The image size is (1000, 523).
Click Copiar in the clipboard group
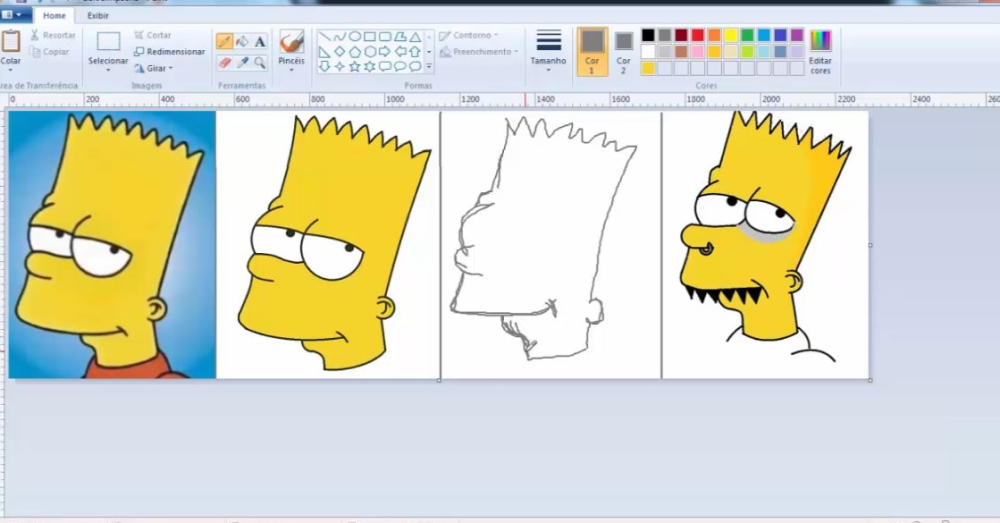(x=50, y=52)
